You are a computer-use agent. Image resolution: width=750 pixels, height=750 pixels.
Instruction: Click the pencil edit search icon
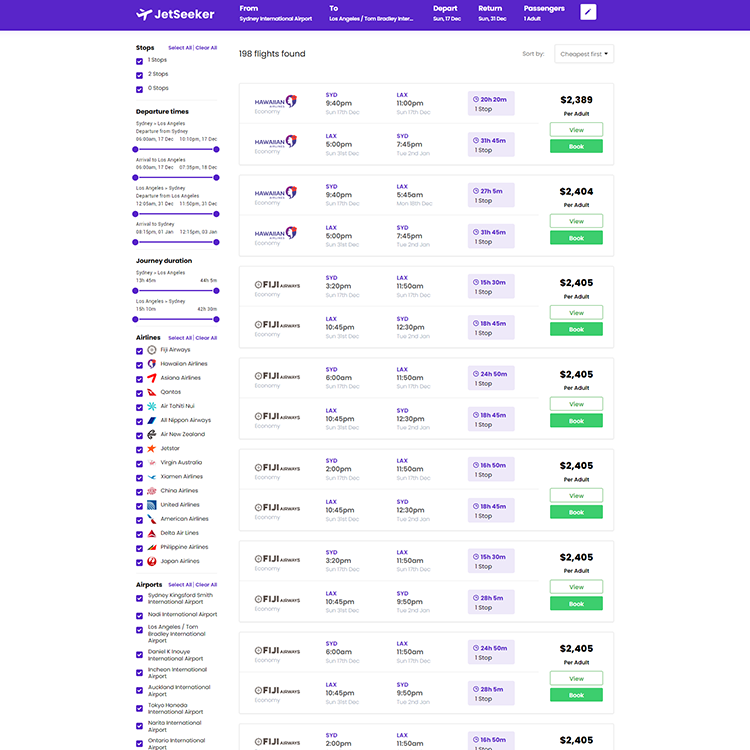click(x=588, y=12)
